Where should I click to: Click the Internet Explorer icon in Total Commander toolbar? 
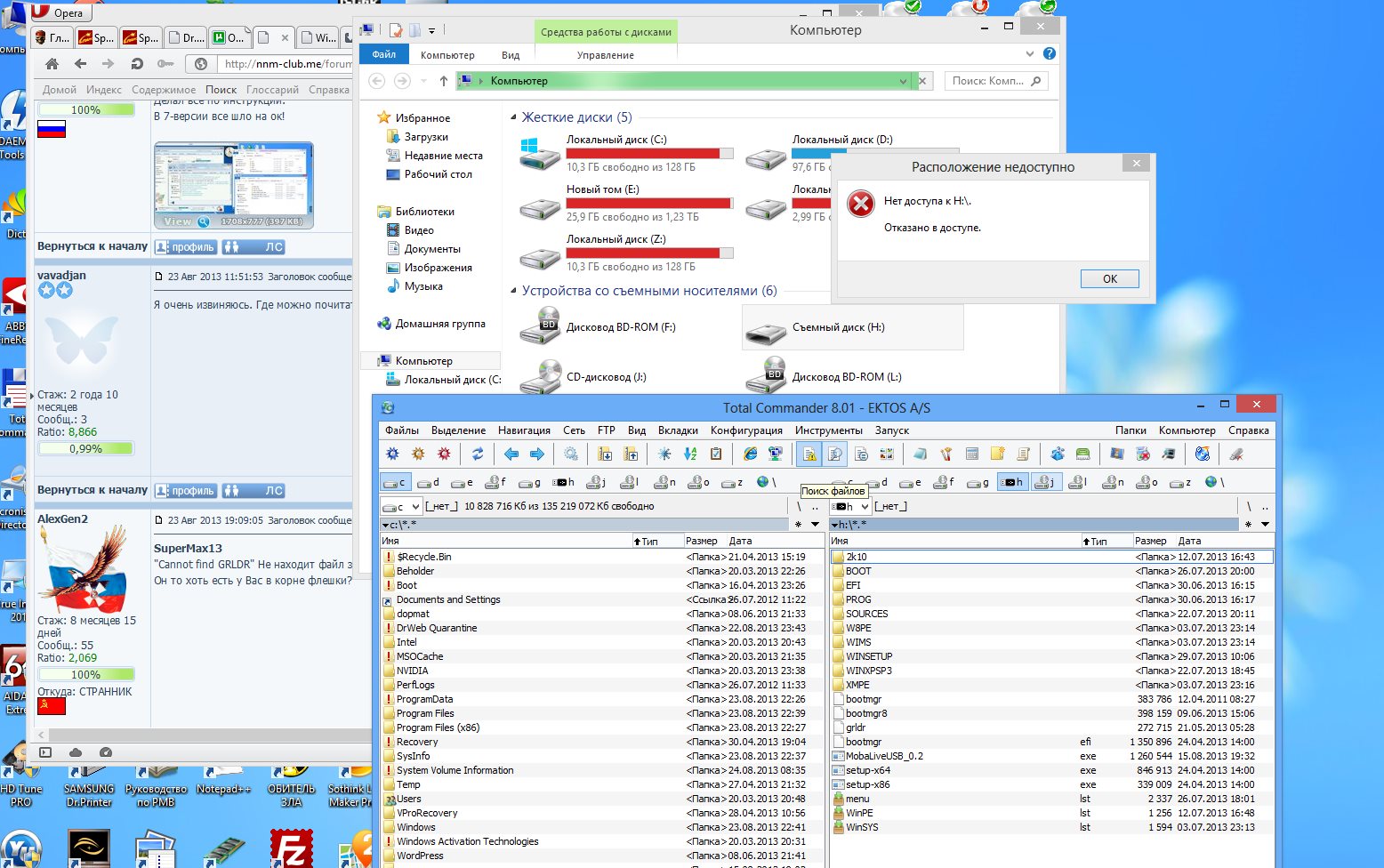[x=751, y=454]
